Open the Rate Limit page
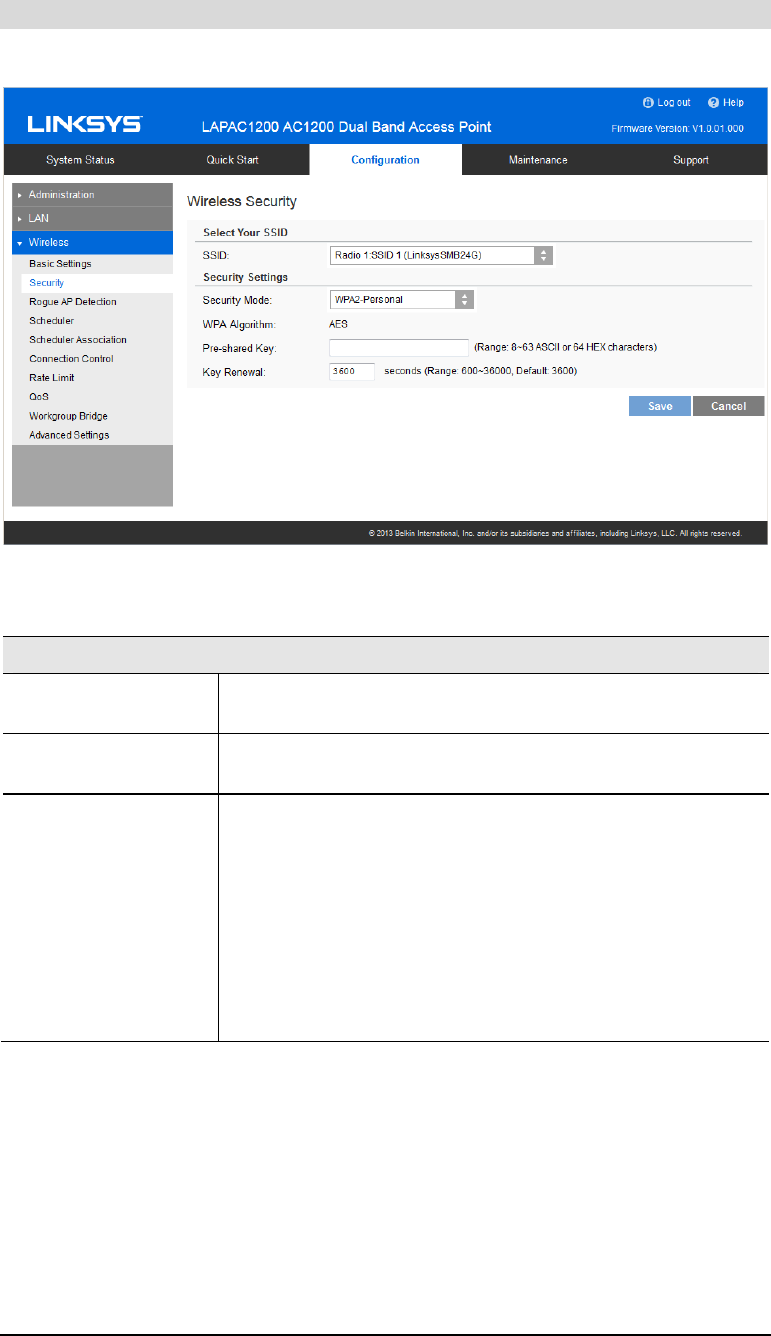 click(x=52, y=378)
